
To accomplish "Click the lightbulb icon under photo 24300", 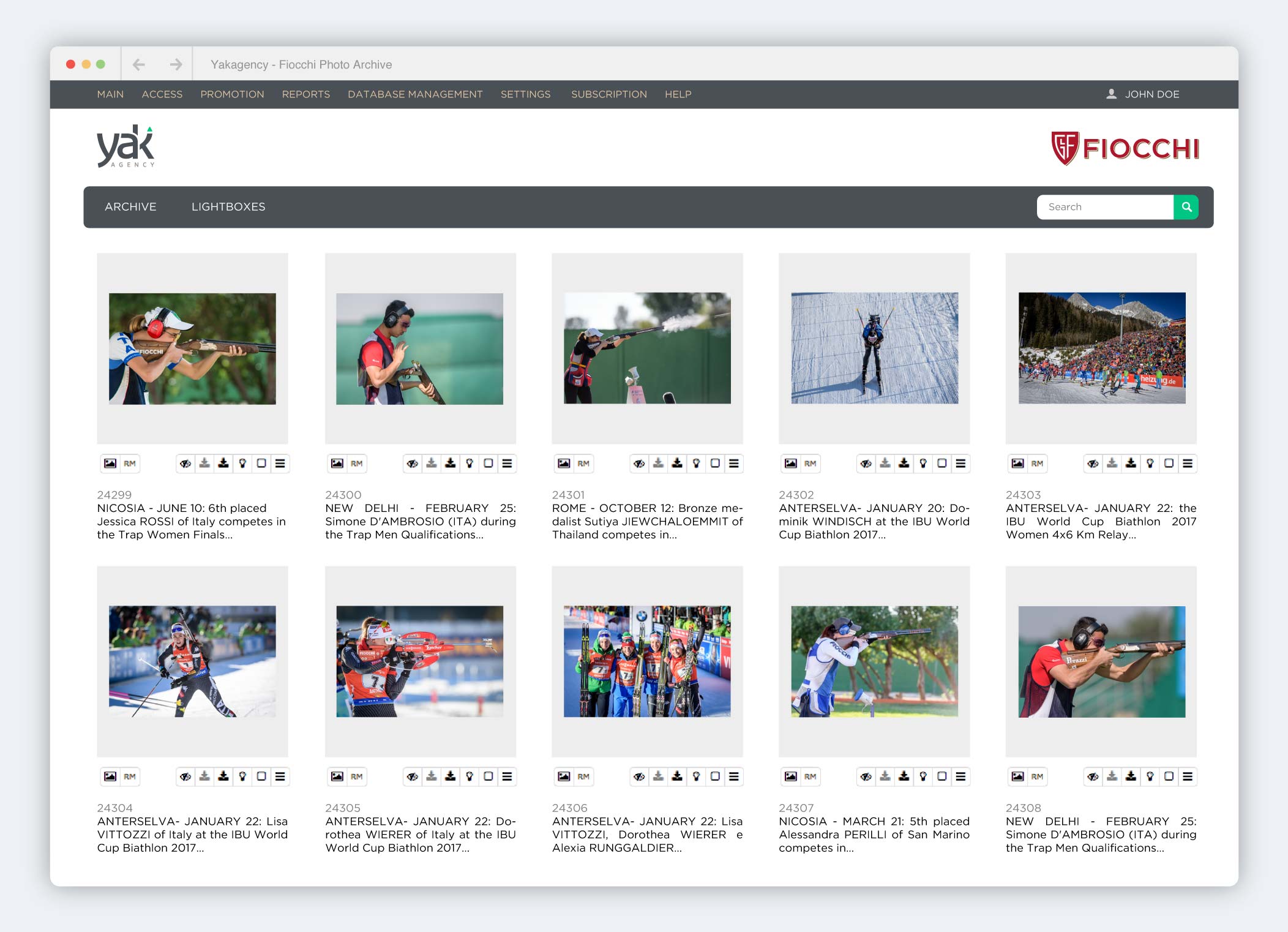I will coord(470,464).
